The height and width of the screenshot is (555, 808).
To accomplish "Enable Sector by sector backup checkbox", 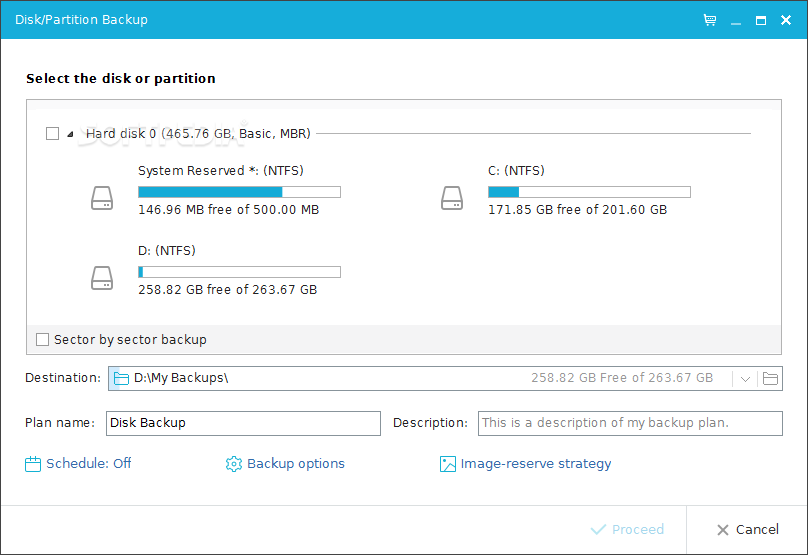I will [42, 340].
